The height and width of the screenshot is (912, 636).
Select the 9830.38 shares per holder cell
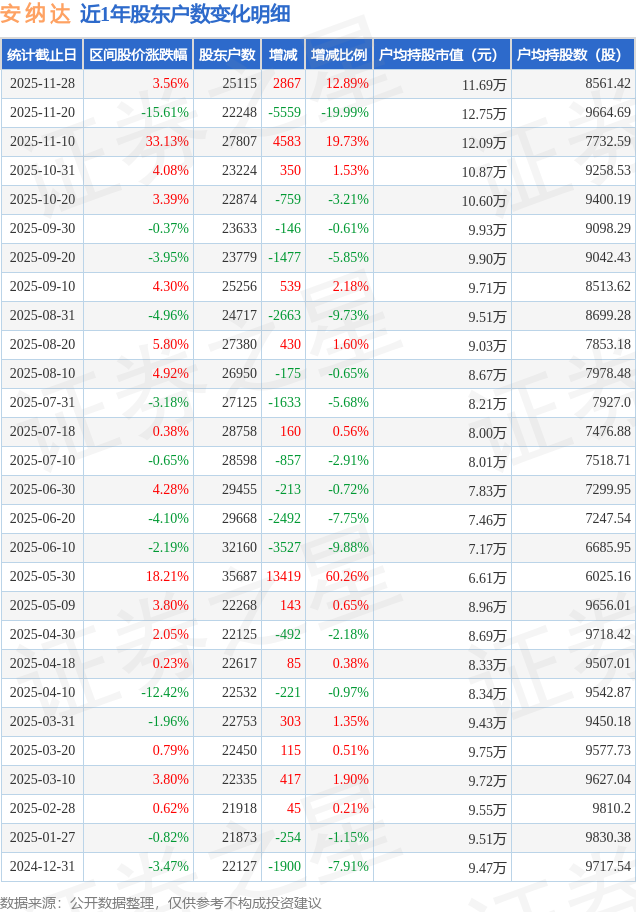(607, 838)
